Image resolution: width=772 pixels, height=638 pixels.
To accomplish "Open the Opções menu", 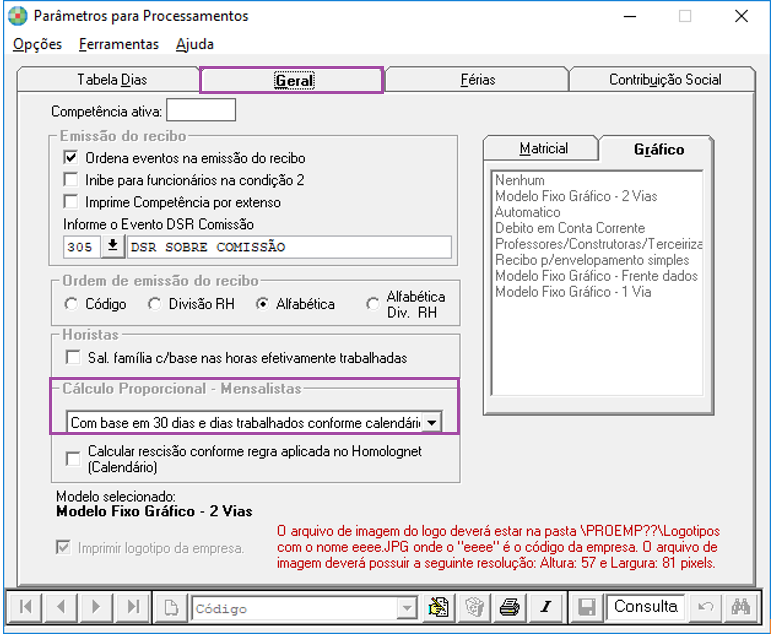I will pyautogui.click(x=37, y=44).
